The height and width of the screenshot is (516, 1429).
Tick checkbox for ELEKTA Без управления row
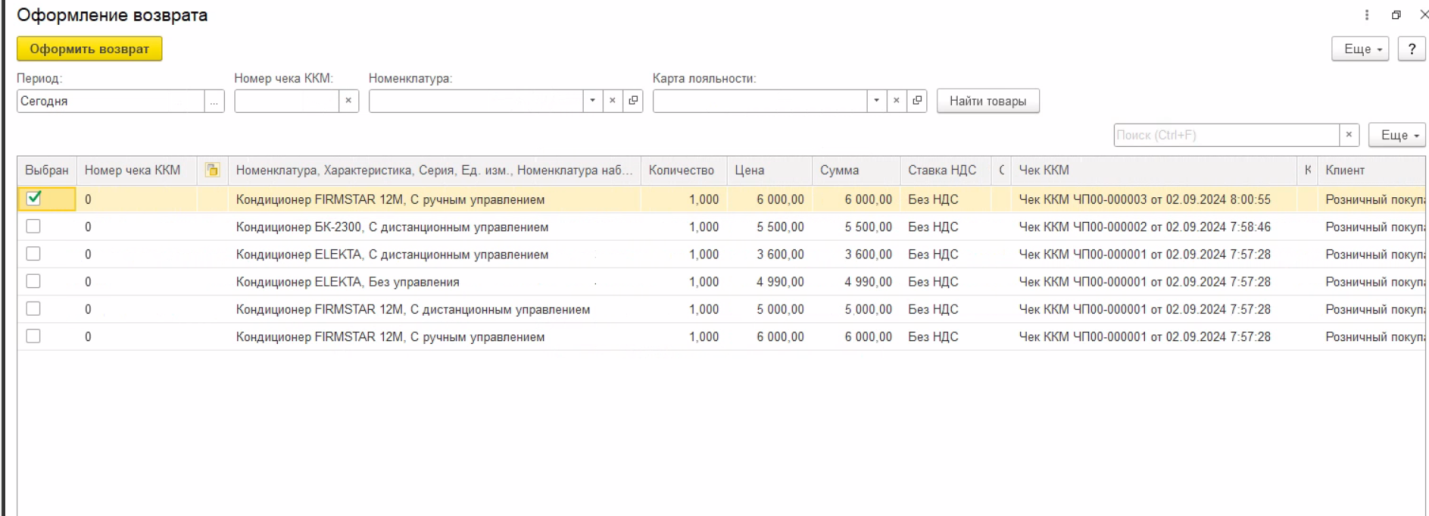[34, 282]
